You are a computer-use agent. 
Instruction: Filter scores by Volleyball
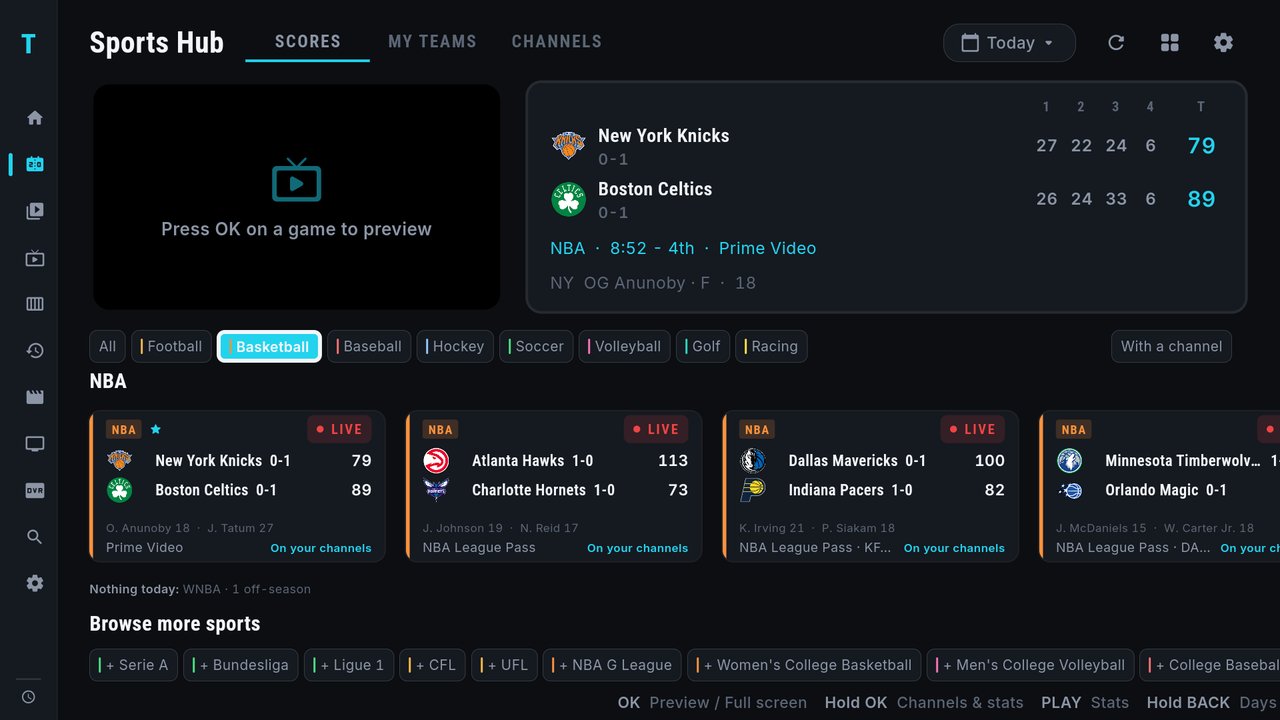tap(625, 346)
